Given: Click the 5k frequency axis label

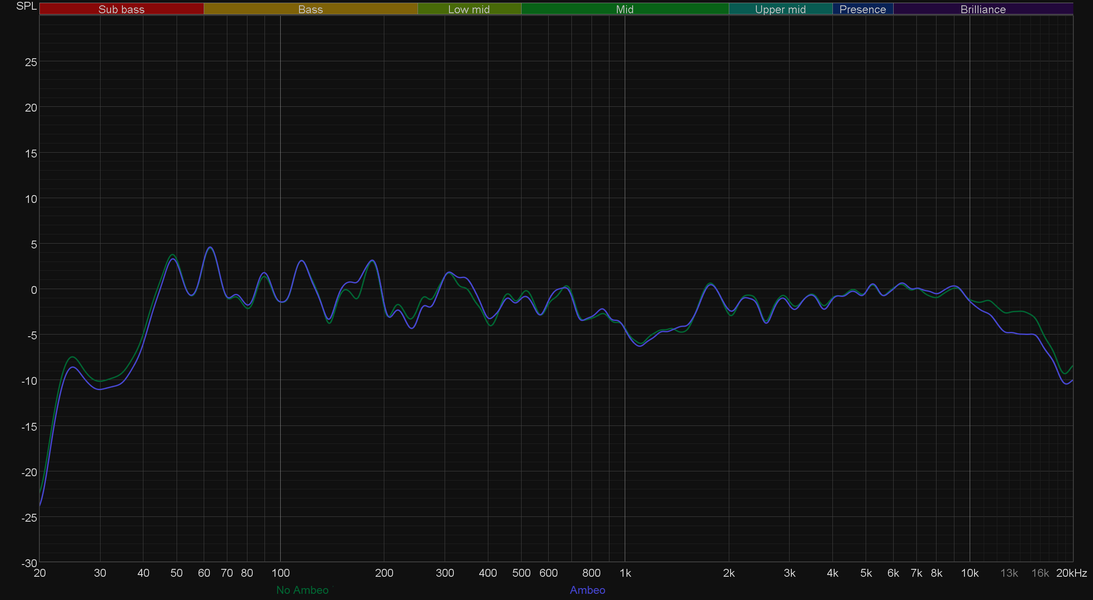Looking at the screenshot, I should click(x=866, y=573).
